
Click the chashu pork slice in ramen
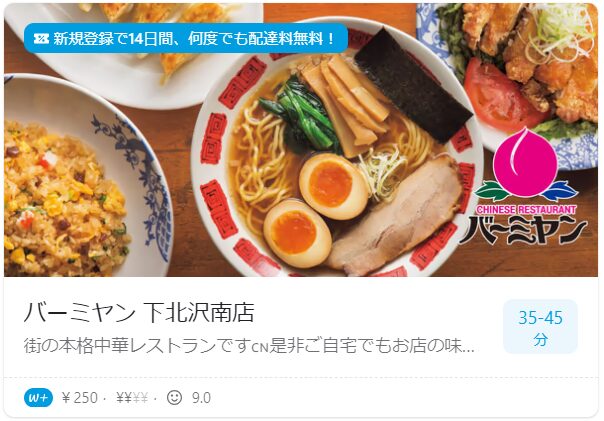[396, 216]
